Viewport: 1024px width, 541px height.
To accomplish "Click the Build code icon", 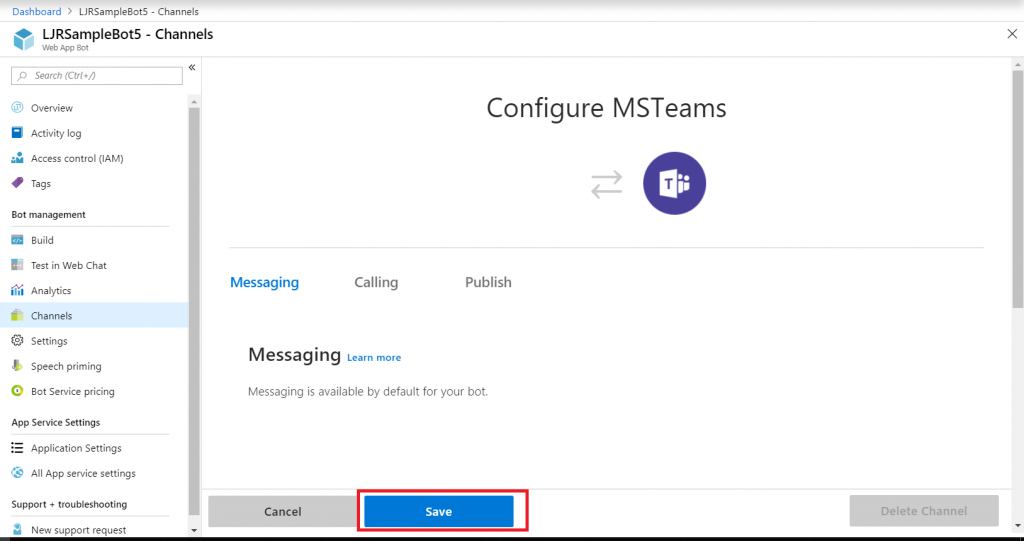I will click(x=18, y=240).
